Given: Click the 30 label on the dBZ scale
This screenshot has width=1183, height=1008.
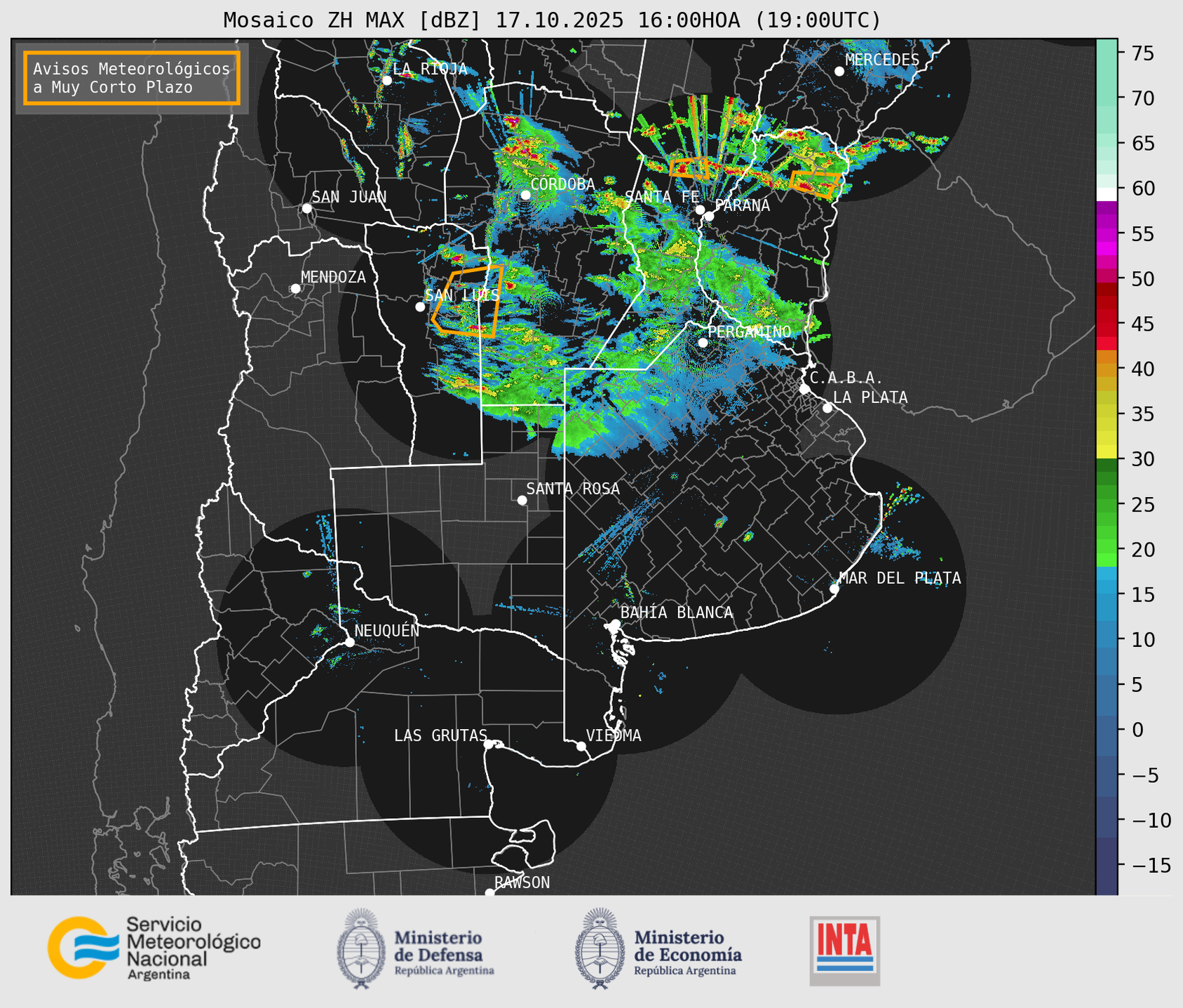Looking at the screenshot, I should [1143, 459].
